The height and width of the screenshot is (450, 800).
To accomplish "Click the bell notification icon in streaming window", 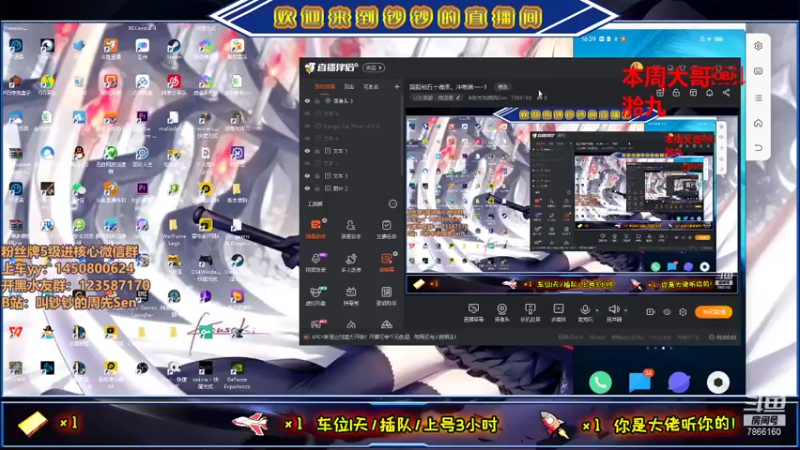I will click(710, 93).
